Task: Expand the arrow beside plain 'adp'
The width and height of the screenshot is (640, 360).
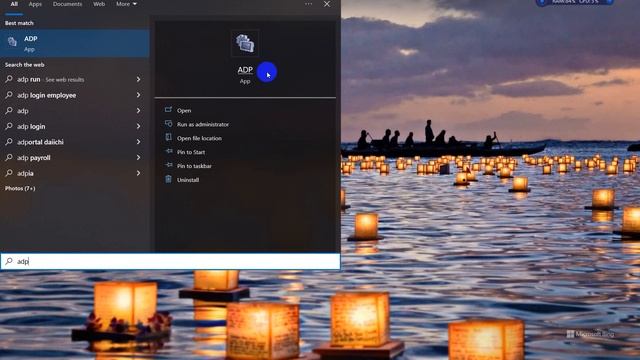Action: 138,111
